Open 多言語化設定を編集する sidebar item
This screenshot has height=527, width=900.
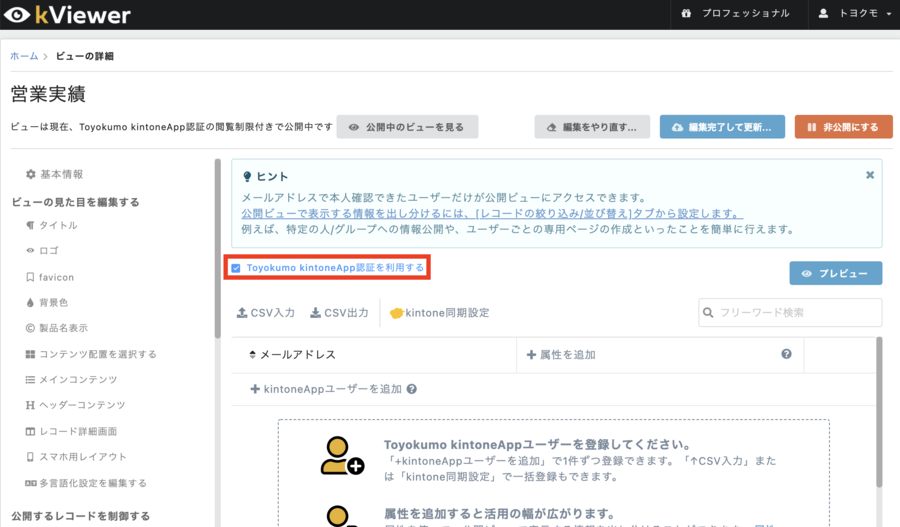[x=86, y=483]
